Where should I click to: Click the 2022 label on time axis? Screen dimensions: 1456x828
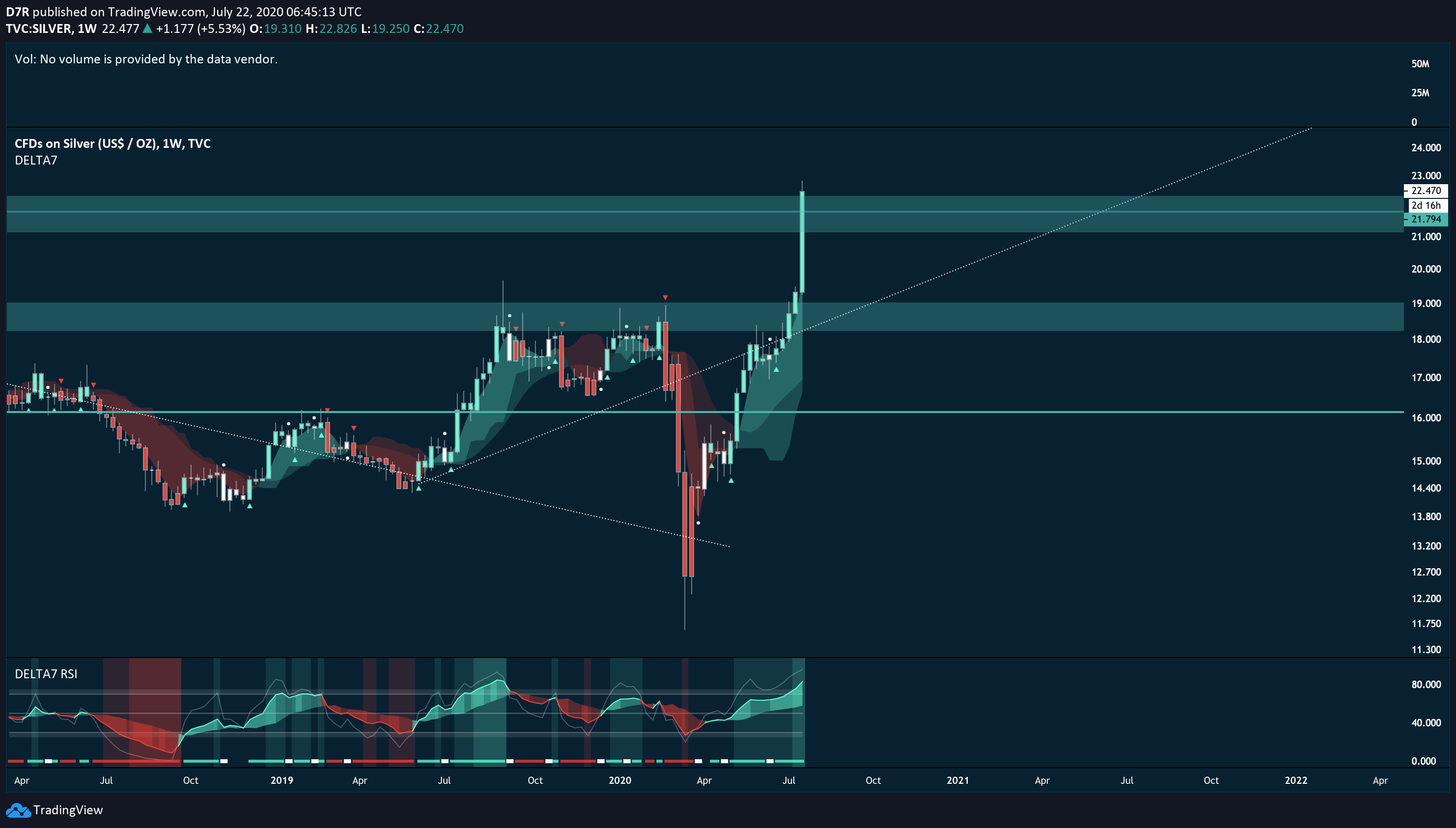click(1295, 780)
